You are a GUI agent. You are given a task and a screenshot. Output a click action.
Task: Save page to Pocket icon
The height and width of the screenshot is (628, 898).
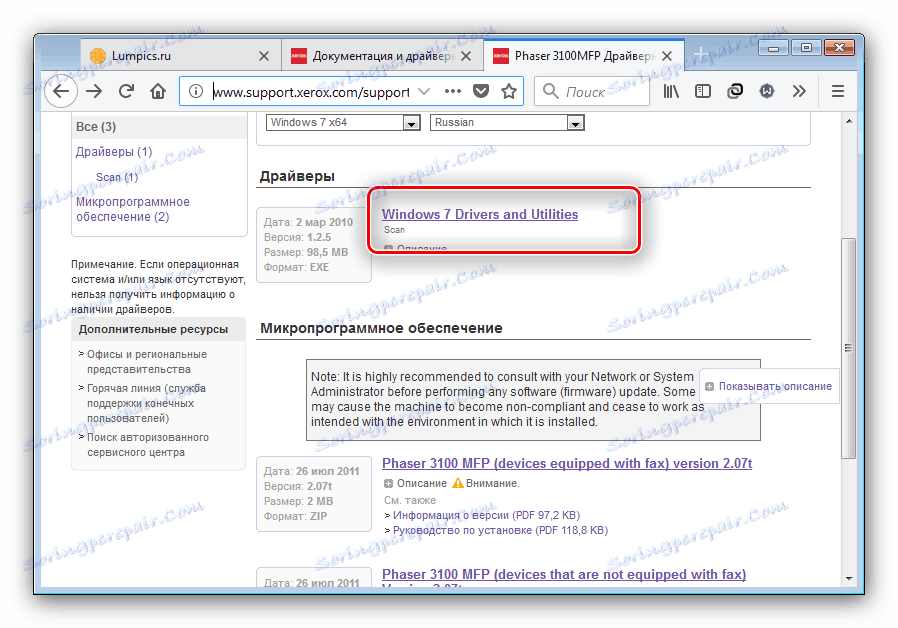481,91
